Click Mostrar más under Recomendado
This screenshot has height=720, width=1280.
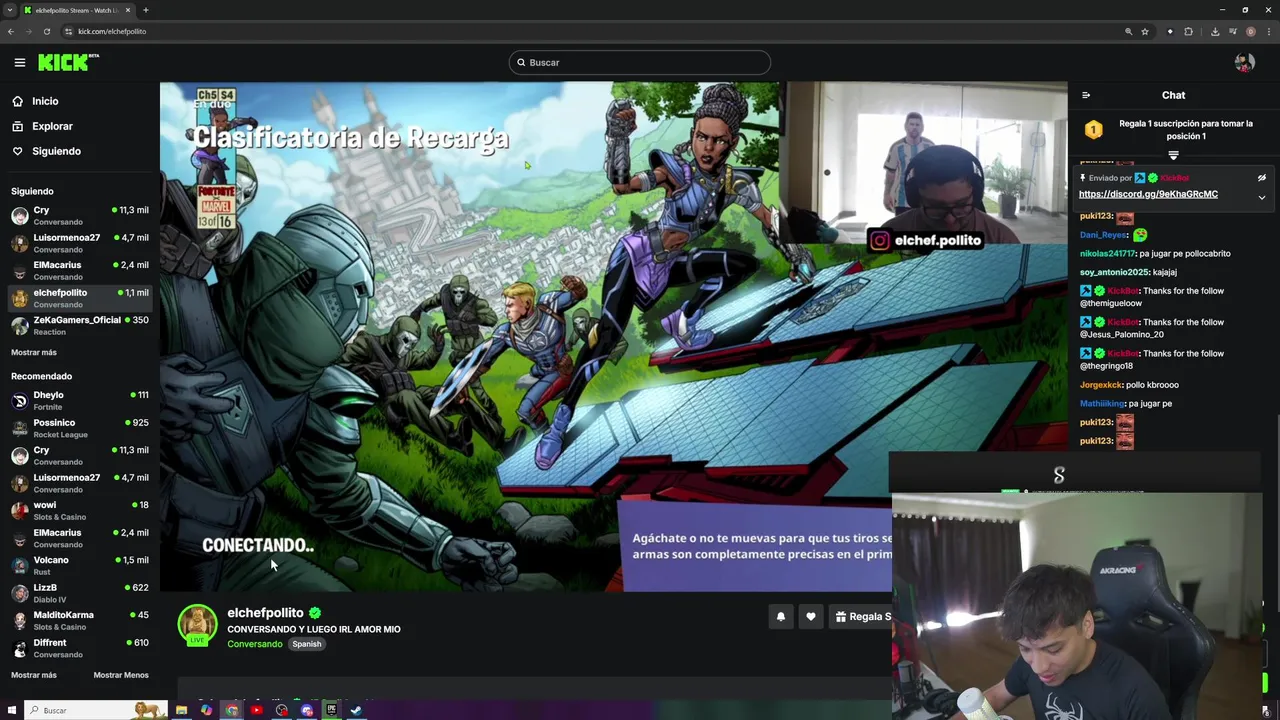(x=34, y=675)
